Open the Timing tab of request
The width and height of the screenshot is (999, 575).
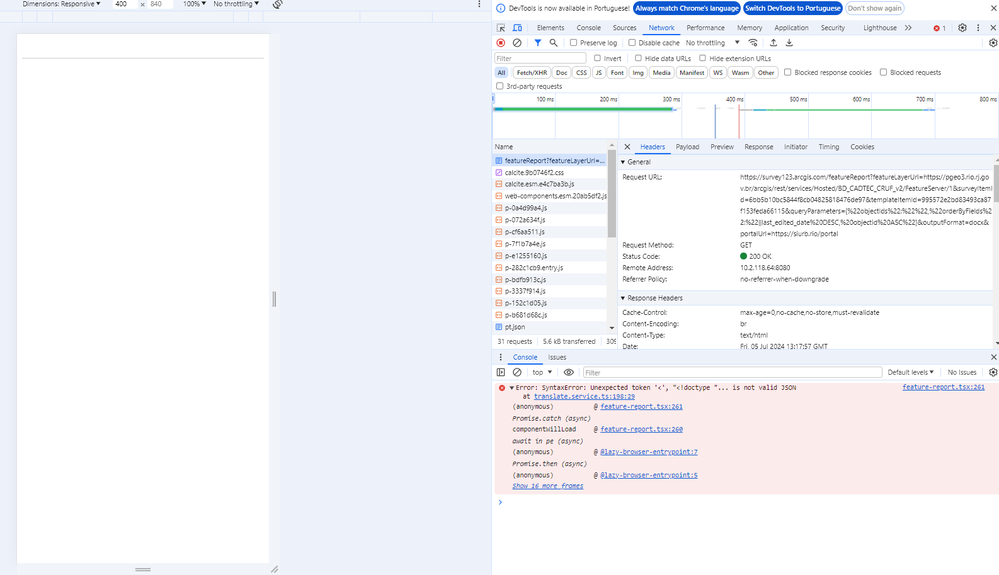829,146
